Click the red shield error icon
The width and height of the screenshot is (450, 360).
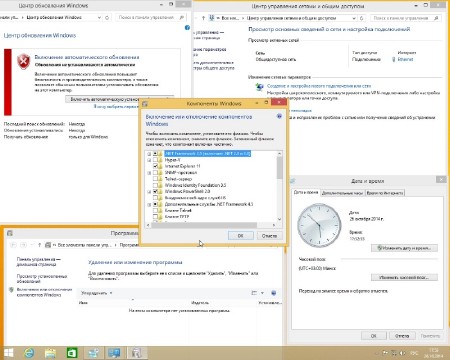[23, 62]
